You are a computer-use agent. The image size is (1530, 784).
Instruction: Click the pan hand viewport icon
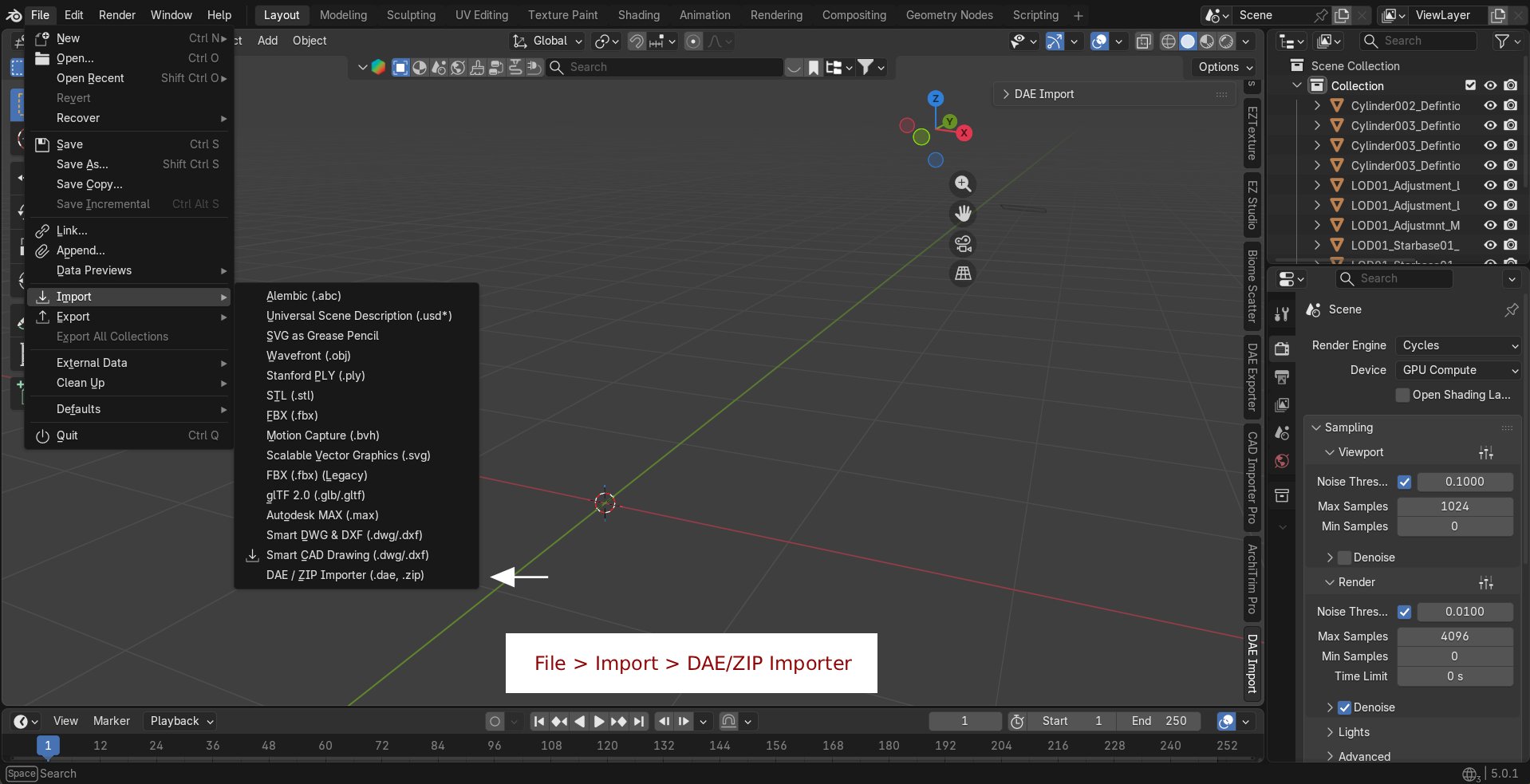(963, 214)
